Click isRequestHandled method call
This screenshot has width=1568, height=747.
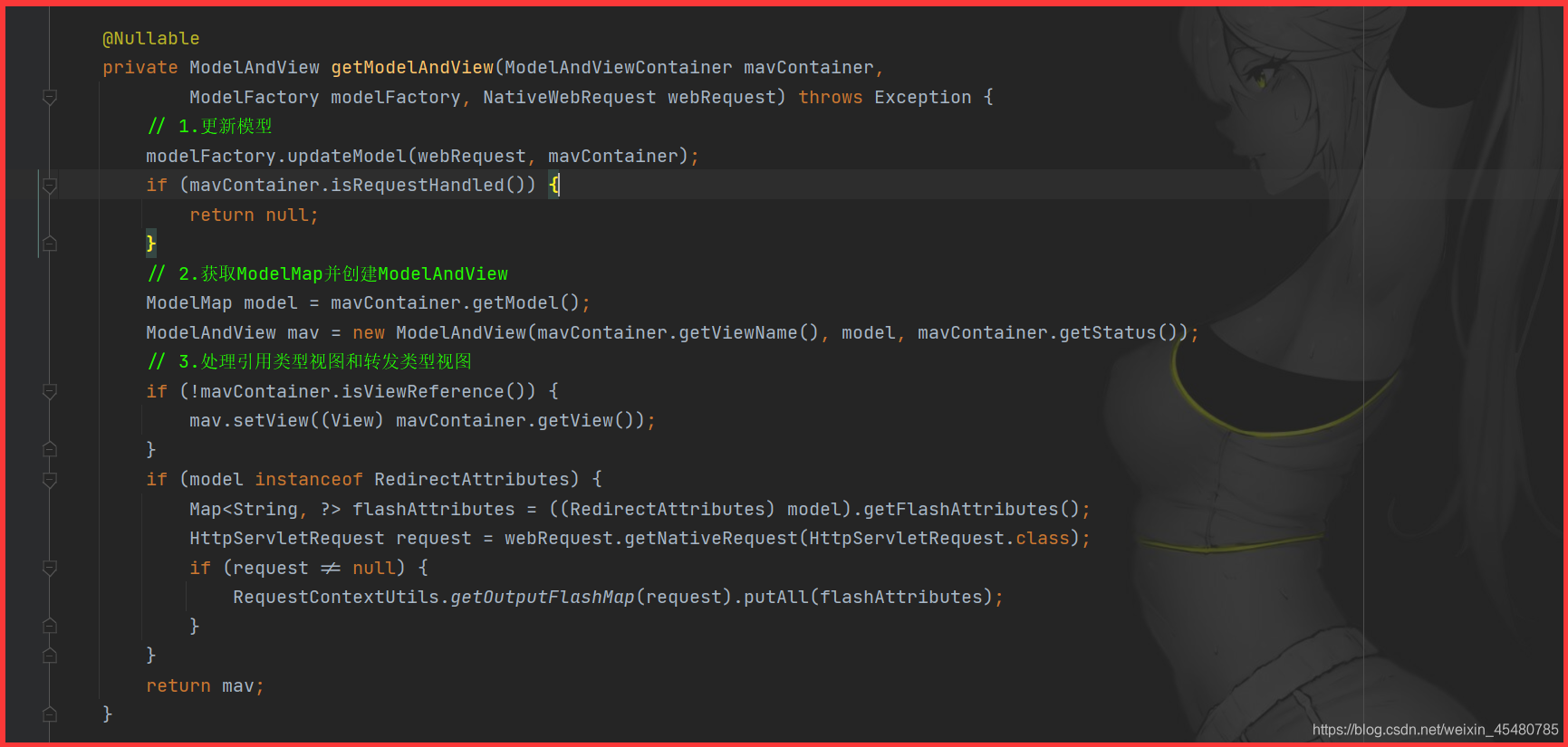click(x=418, y=186)
